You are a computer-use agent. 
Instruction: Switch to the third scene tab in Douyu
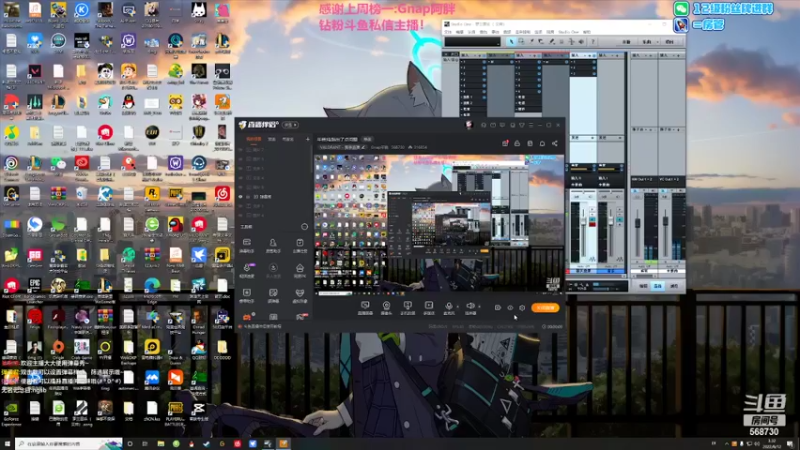[288, 139]
